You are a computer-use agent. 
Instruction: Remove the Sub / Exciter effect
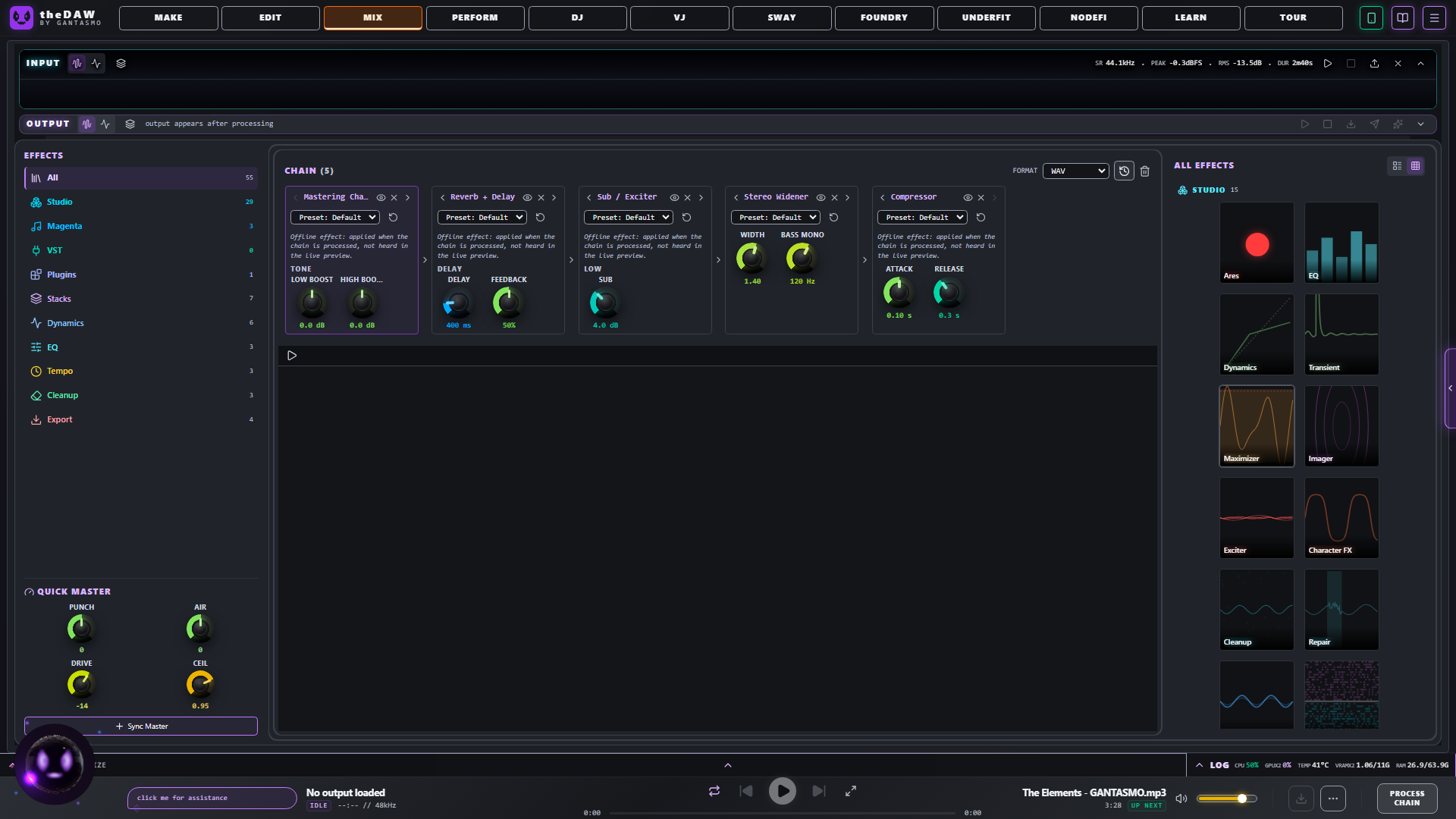688,198
